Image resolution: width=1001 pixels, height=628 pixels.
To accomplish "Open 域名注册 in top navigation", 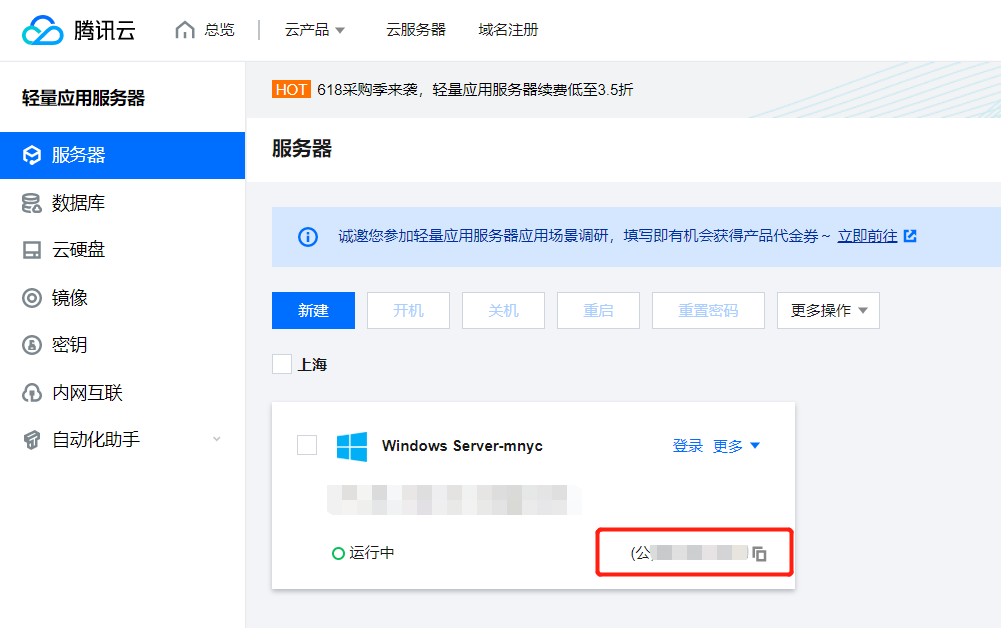I will pos(508,30).
